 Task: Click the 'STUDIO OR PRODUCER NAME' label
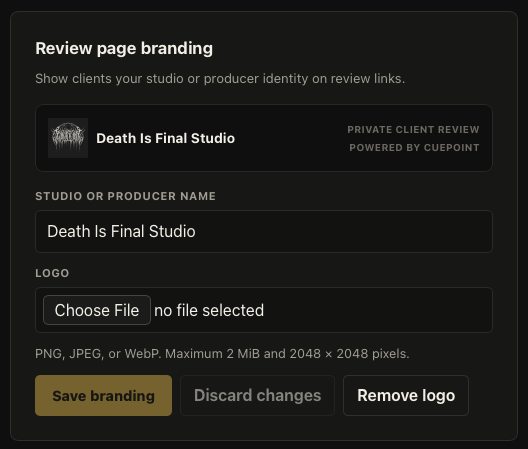[126, 196]
